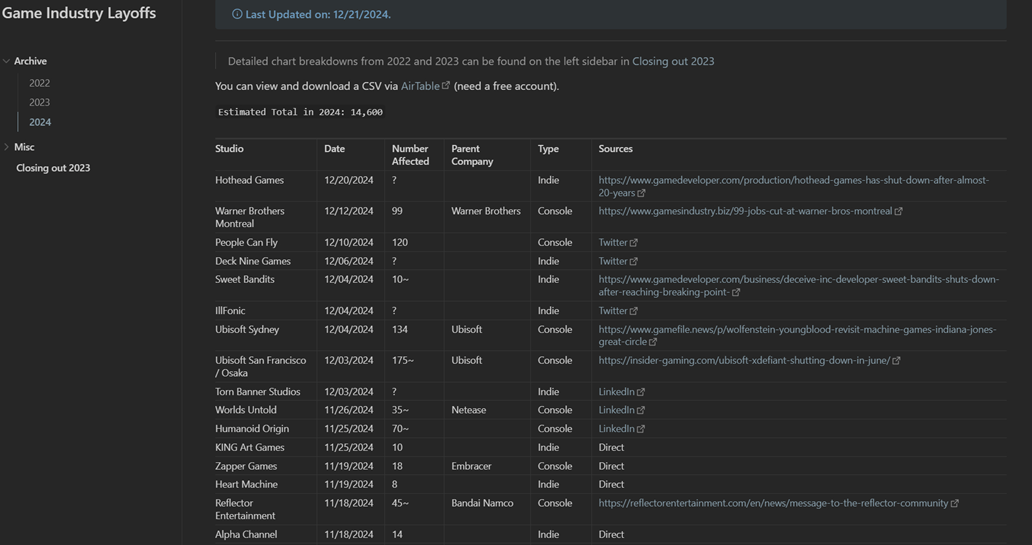This screenshot has width=1032, height=545.
Task: Open the Reflector Entertainment source URL
Action: 773,503
